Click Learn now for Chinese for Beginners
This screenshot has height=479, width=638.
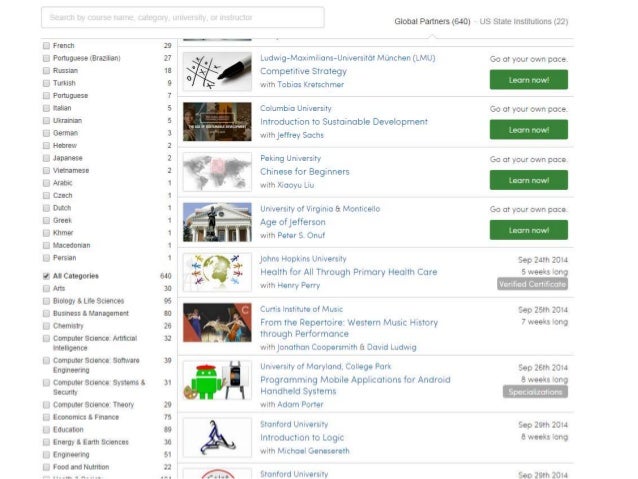tap(529, 180)
